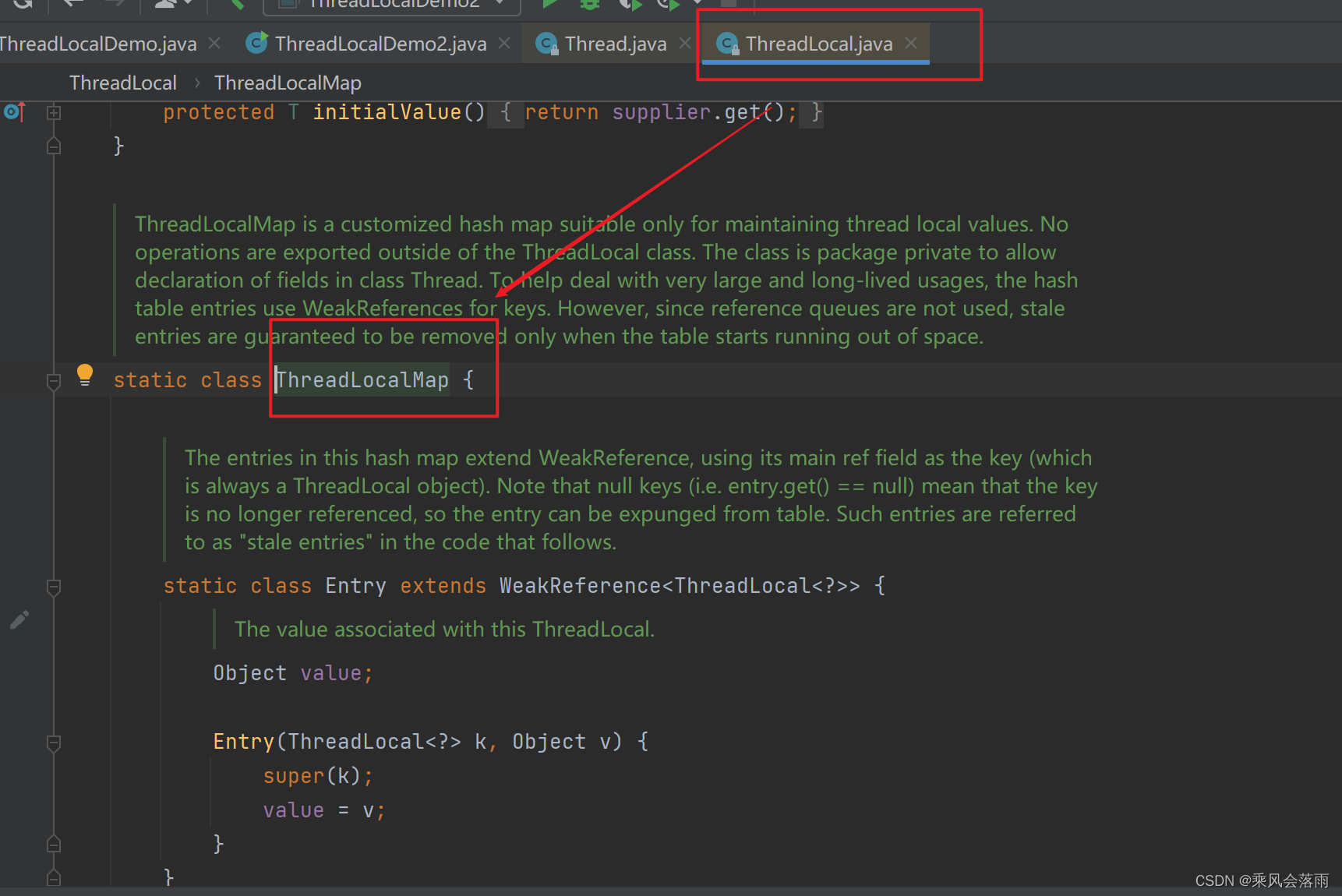The height and width of the screenshot is (896, 1342).
Task: Collapse the Entry class fold marker
Action: pyautogui.click(x=54, y=587)
